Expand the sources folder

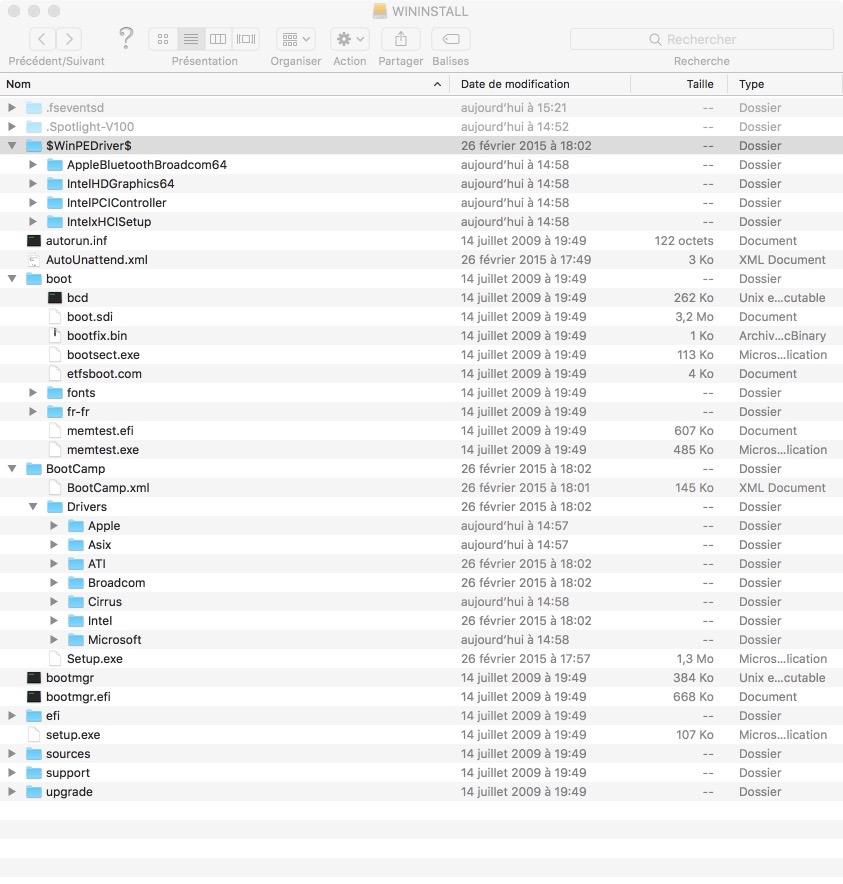(12, 754)
